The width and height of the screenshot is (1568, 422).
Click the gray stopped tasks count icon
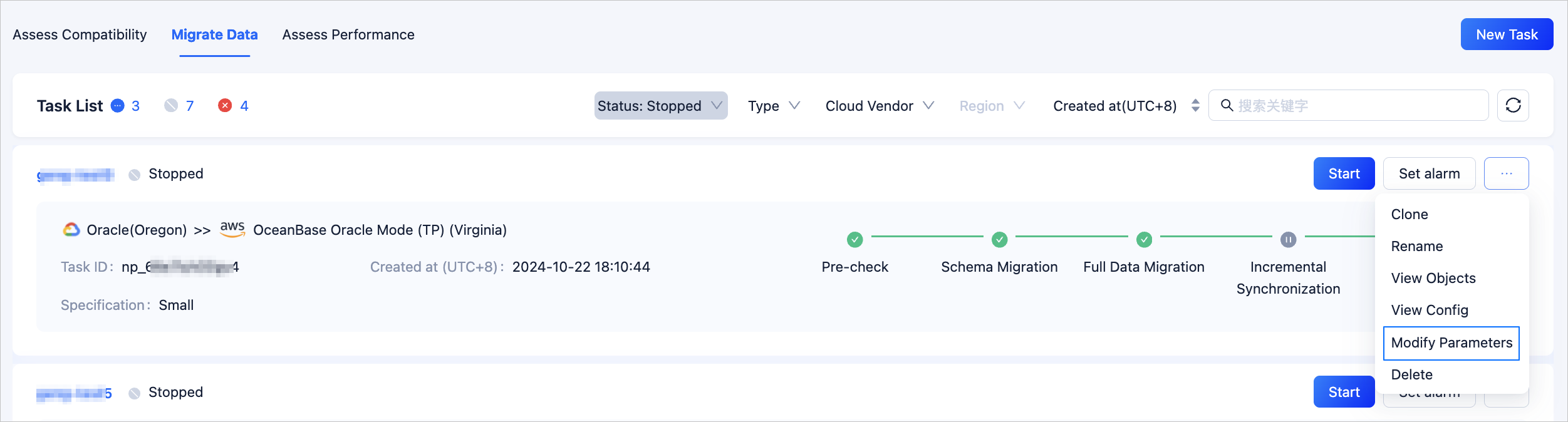[170, 106]
